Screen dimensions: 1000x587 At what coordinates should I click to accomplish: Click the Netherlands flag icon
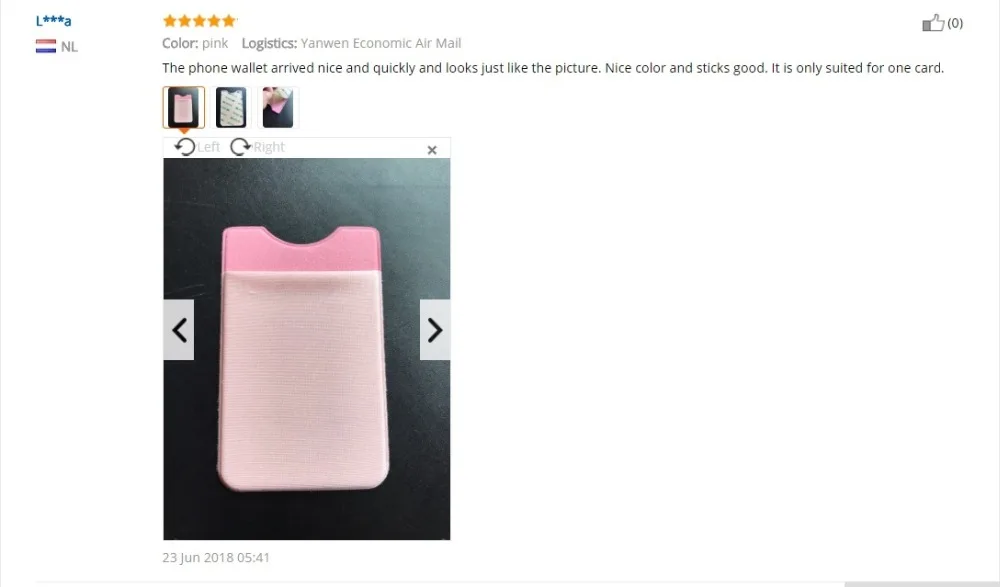click(46, 46)
